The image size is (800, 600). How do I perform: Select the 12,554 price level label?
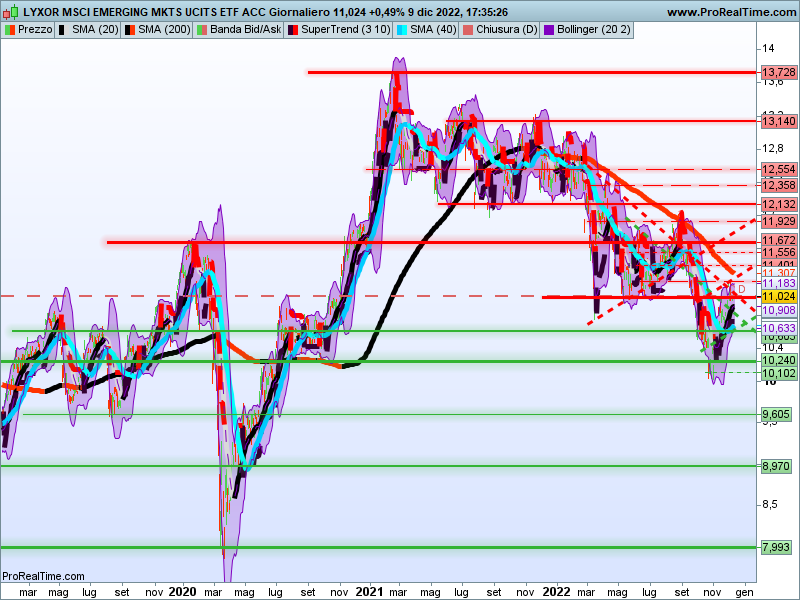pos(779,169)
